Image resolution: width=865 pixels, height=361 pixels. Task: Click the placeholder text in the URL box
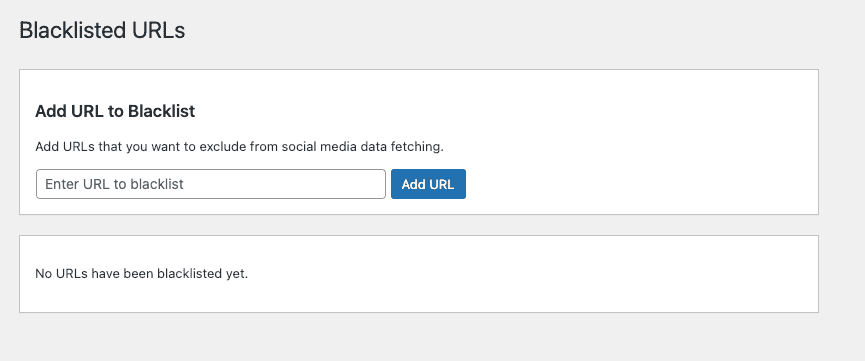tap(114, 184)
